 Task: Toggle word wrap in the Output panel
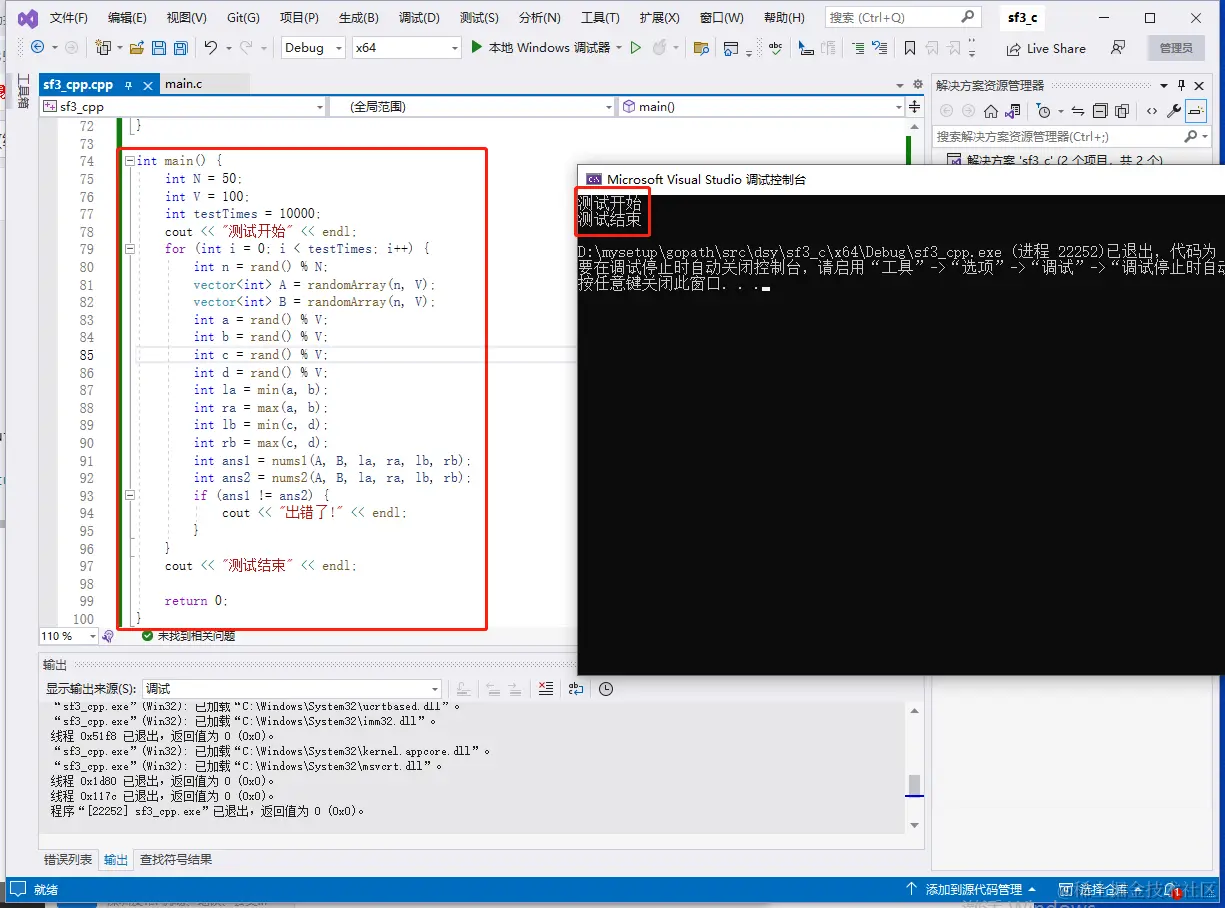pos(576,688)
